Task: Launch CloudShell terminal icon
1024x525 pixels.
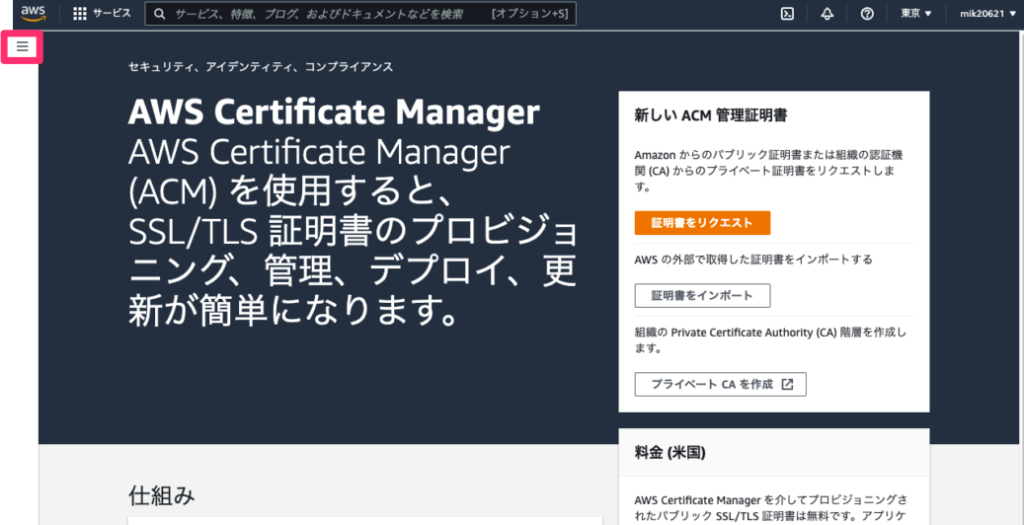Action: pyautogui.click(x=788, y=14)
